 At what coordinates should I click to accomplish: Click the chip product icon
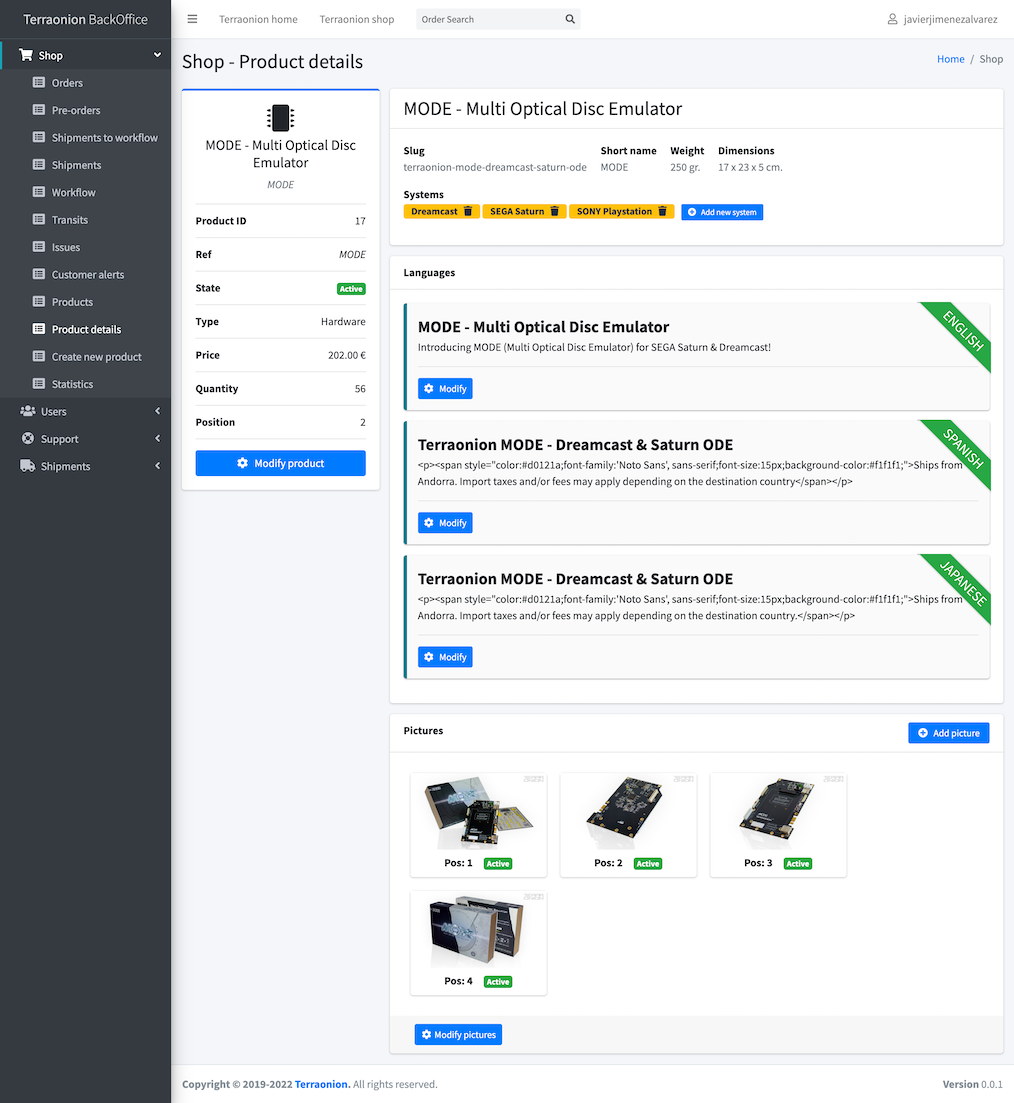point(280,118)
